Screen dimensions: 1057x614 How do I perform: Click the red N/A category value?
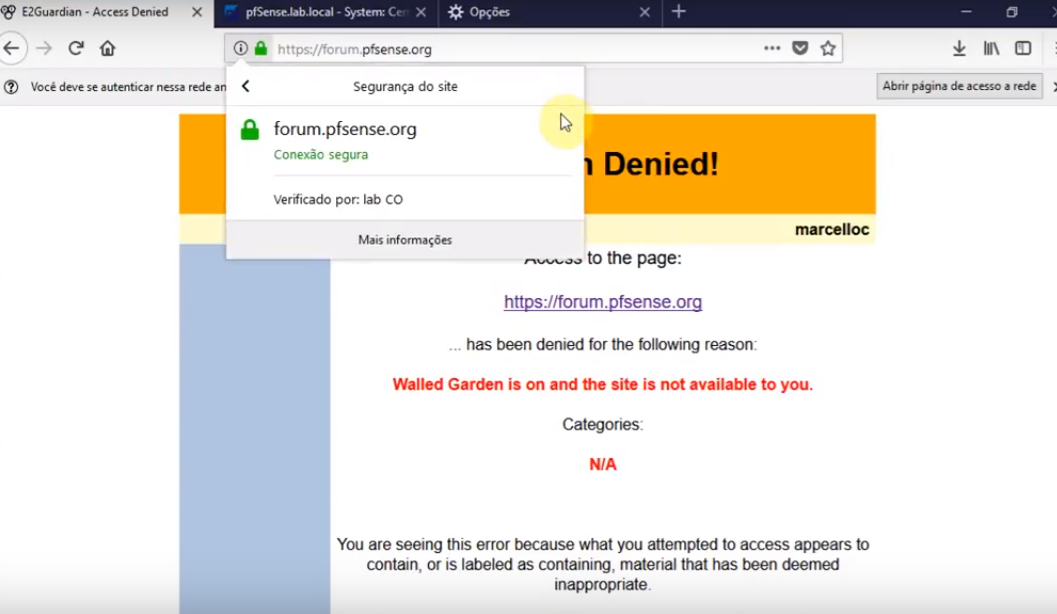point(603,464)
